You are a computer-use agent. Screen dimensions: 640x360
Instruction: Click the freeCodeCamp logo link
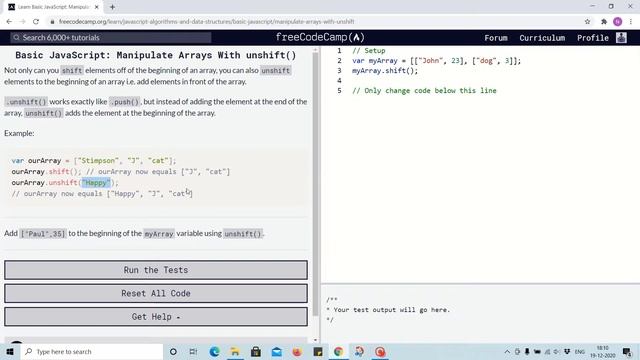[320, 38]
